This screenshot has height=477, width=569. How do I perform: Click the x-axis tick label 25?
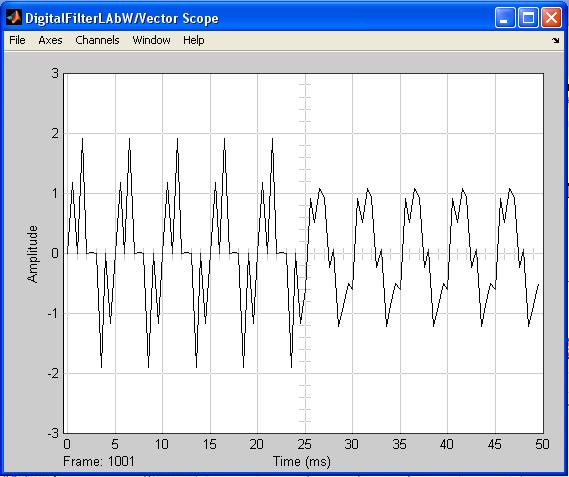click(x=304, y=444)
